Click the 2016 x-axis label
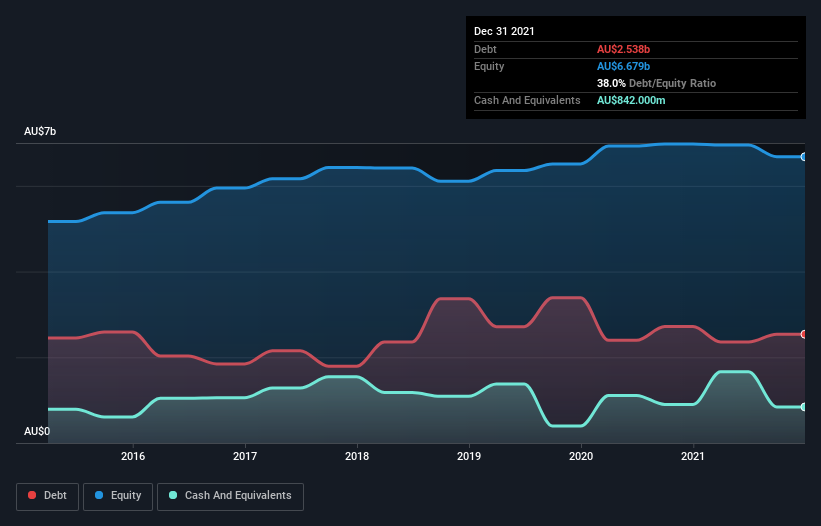This screenshot has width=821, height=526. click(x=133, y=456)
